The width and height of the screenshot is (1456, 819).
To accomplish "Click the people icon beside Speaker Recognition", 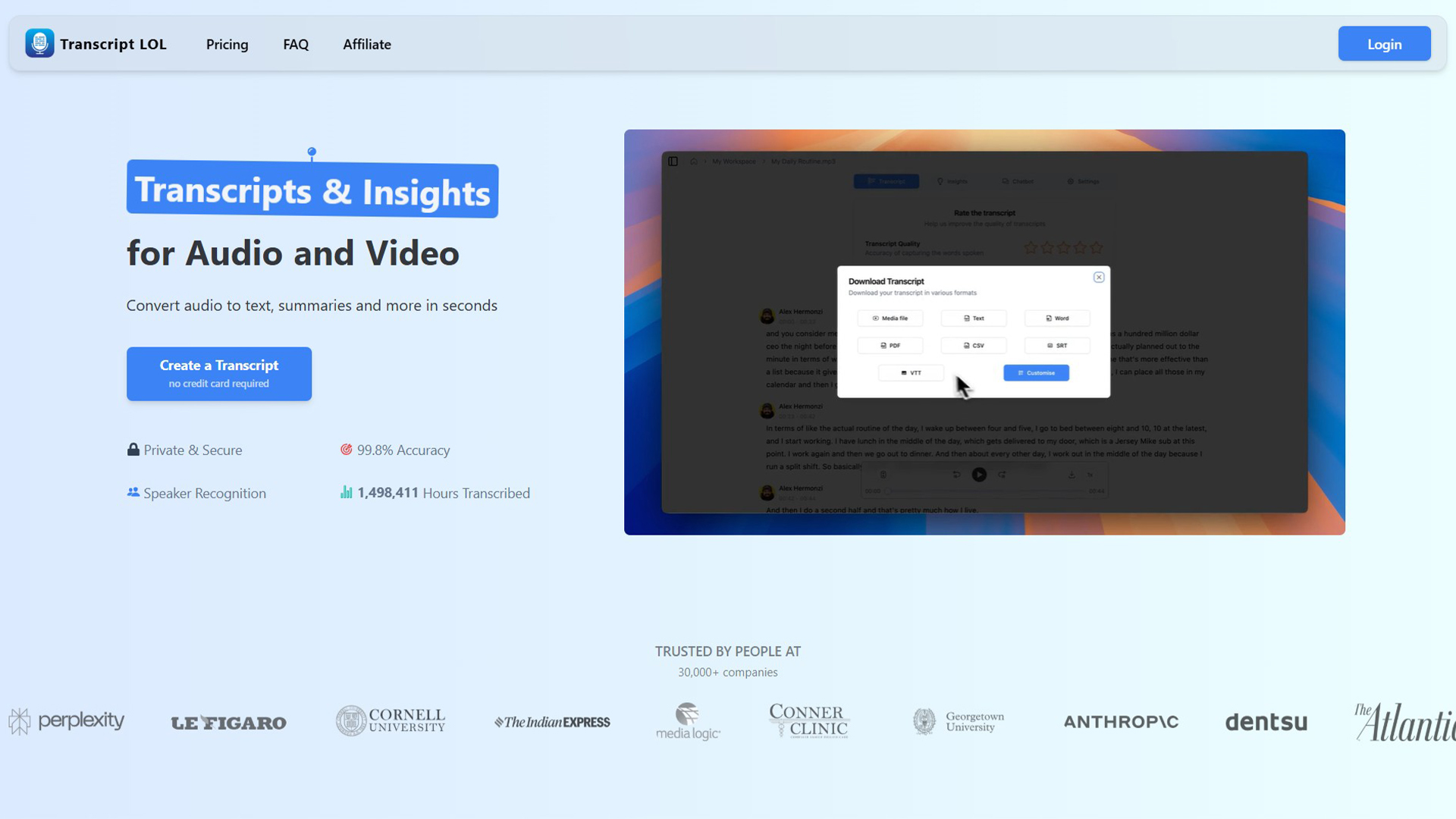I will (x=133, y=492).
